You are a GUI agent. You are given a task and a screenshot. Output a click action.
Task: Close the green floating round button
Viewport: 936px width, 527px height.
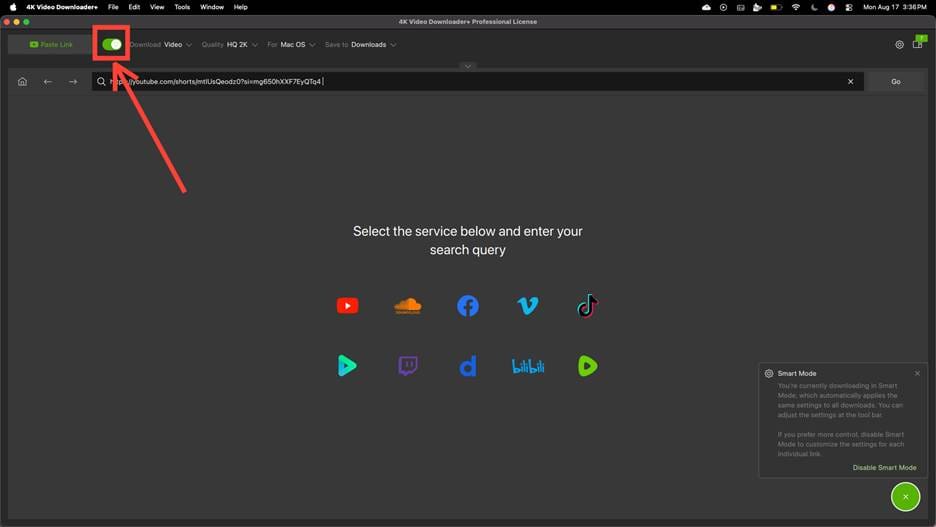pos(906,497)
